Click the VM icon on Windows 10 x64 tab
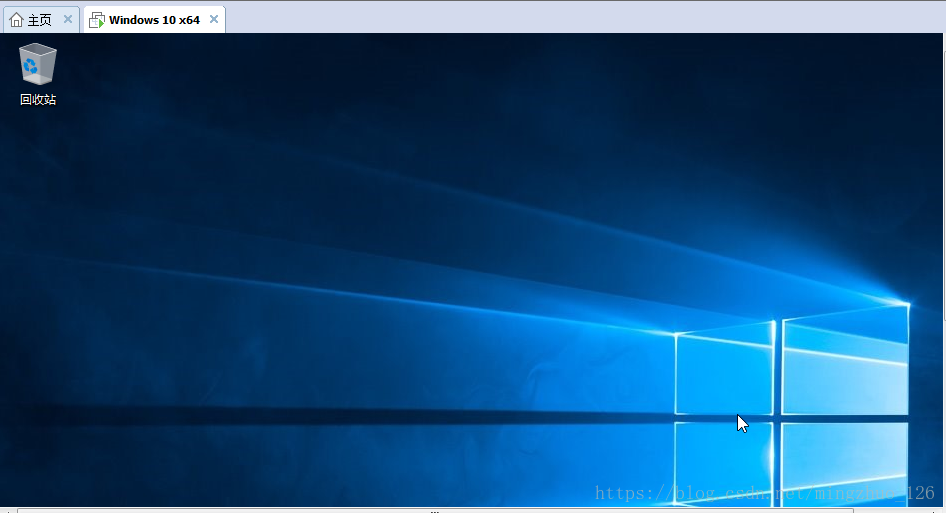946x513 pixels. (x=97, y=21)
